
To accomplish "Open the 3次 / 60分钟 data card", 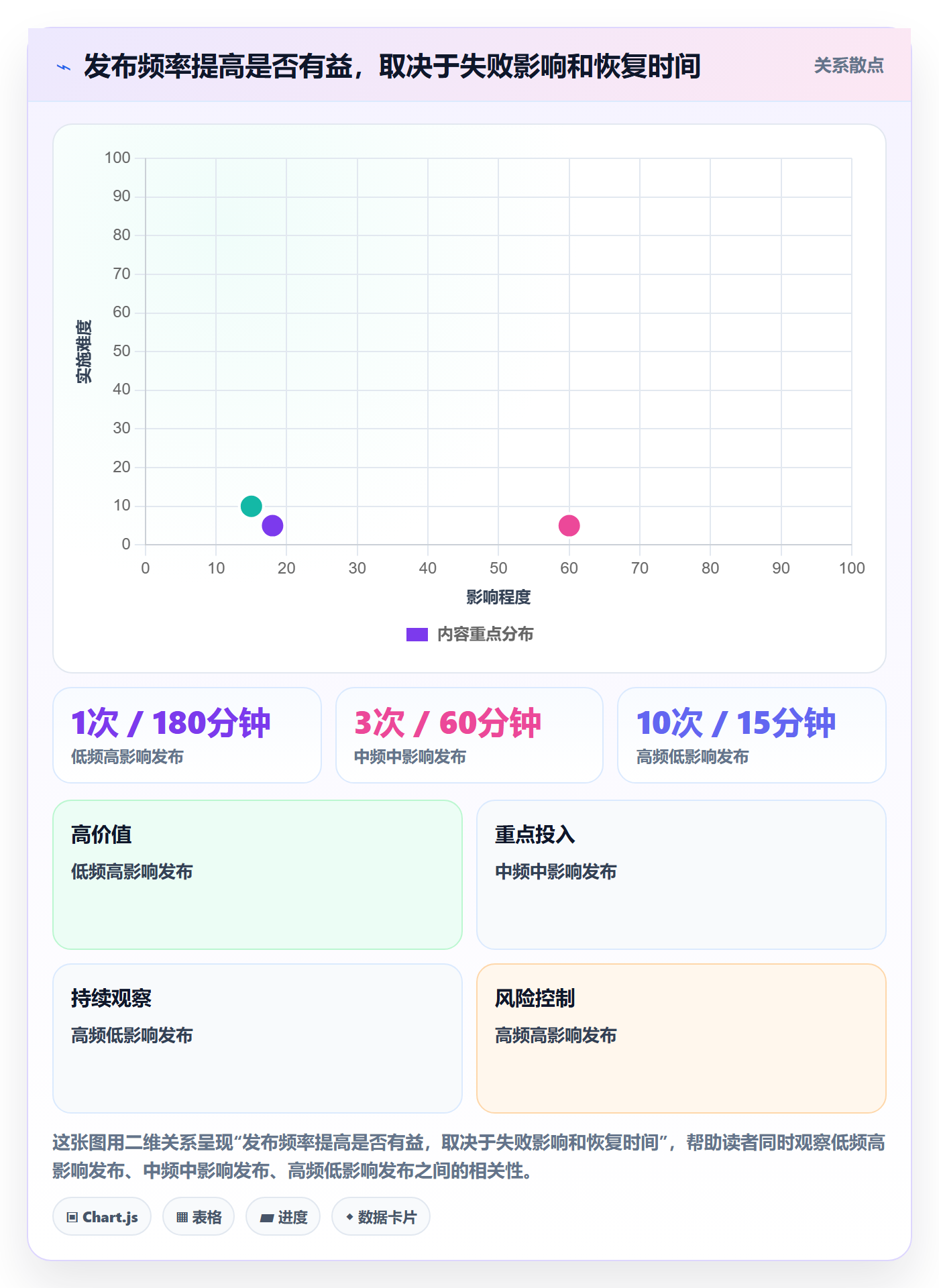I will (469, 735).
